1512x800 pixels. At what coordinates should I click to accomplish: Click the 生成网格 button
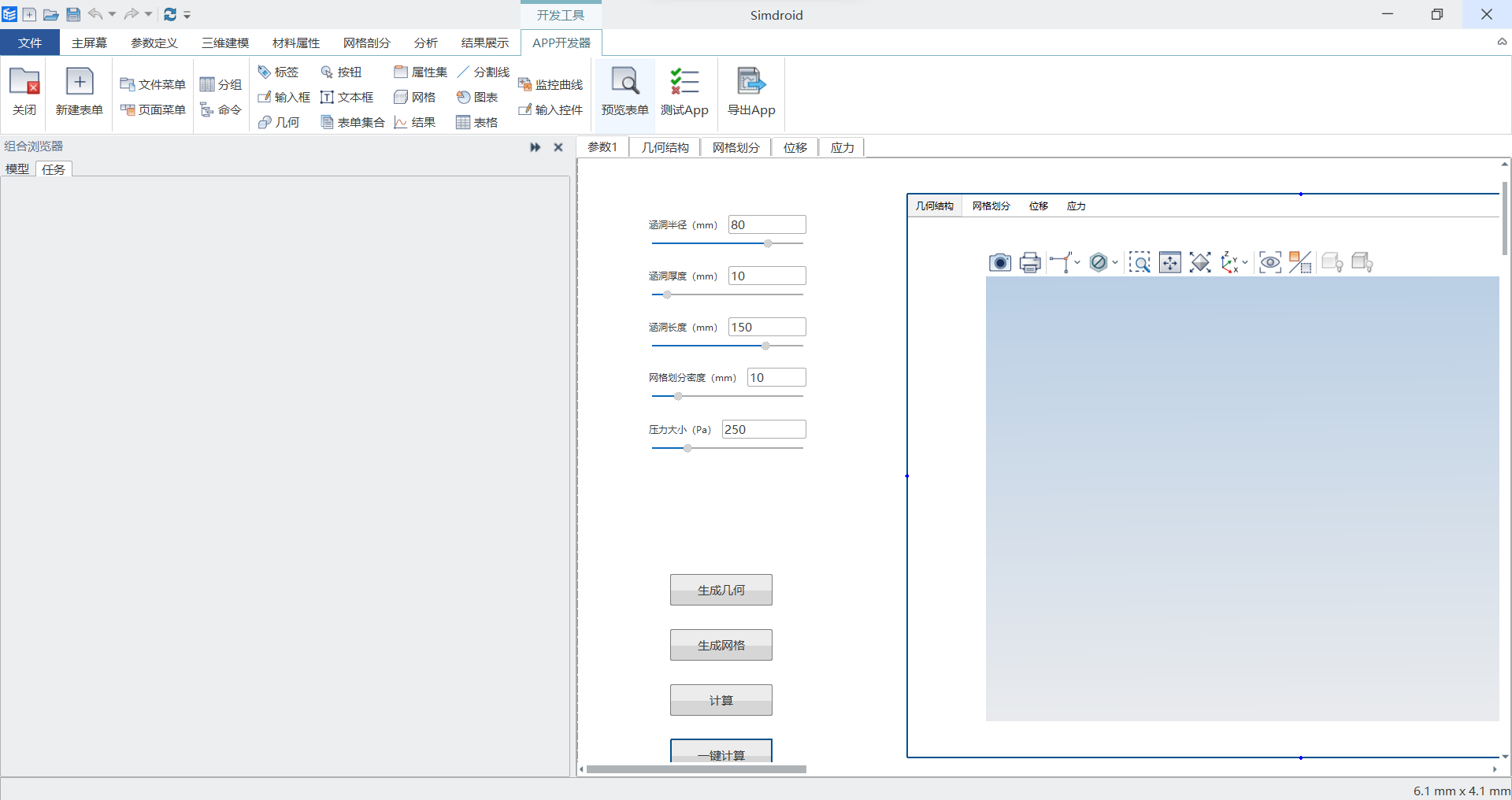(x=721, y=645)
